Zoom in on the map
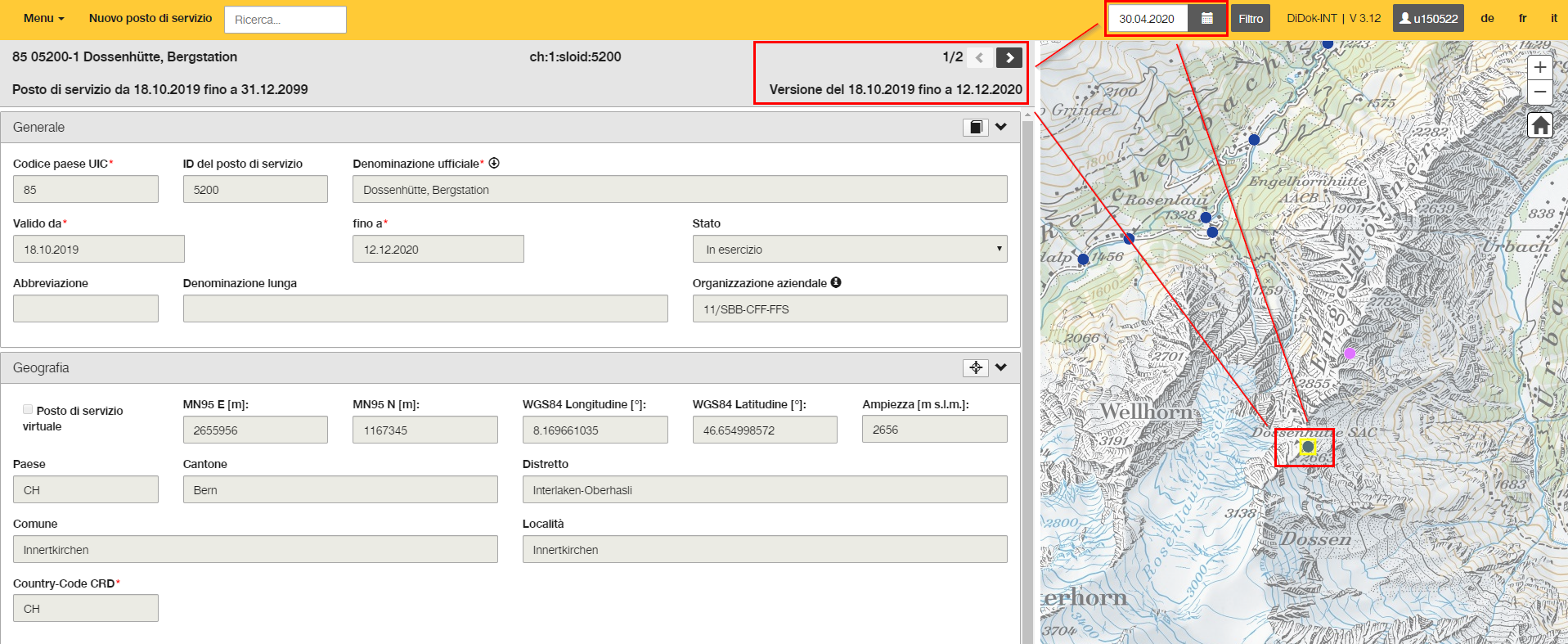 pos(1540,67)
